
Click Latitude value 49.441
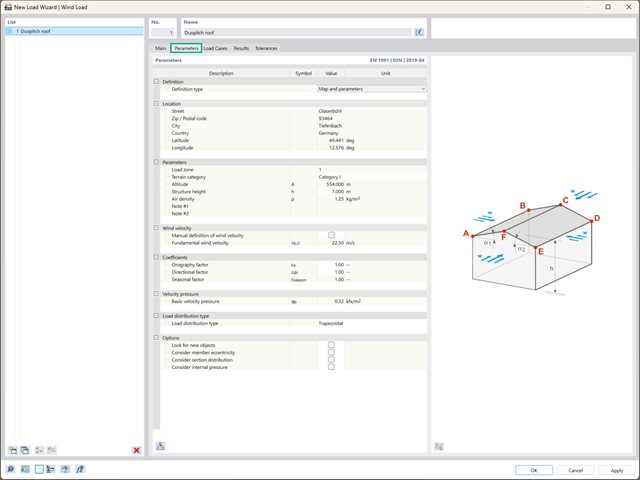(x=331, y=140)
